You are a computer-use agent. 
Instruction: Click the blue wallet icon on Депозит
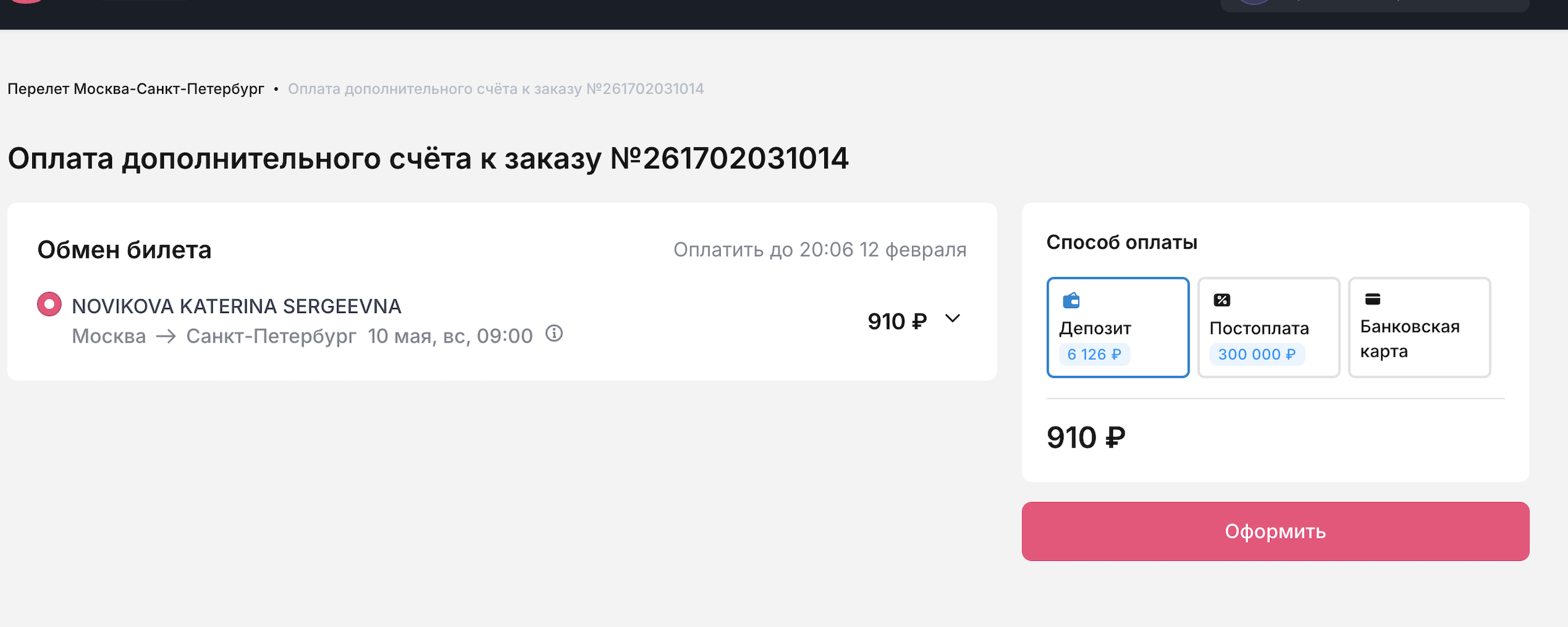[x=1071, y=301]
